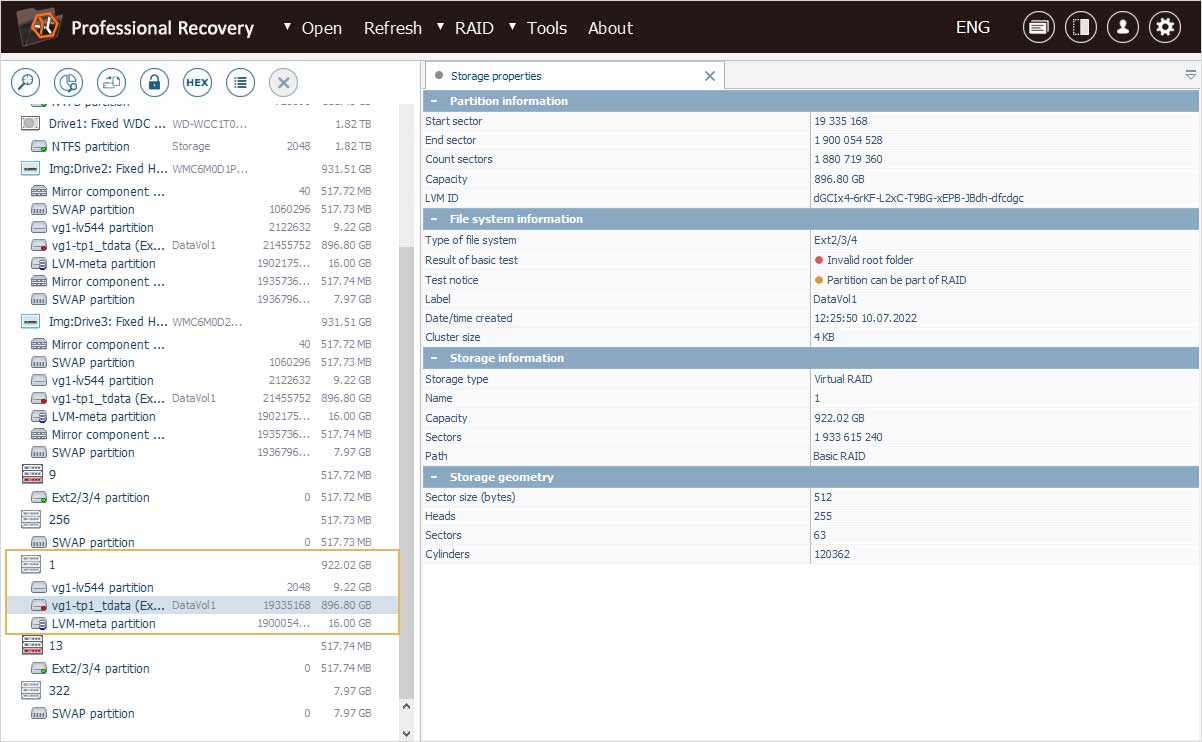Switch language using ENG button
Screen dimensions: 1202x742
click(972, 28)
